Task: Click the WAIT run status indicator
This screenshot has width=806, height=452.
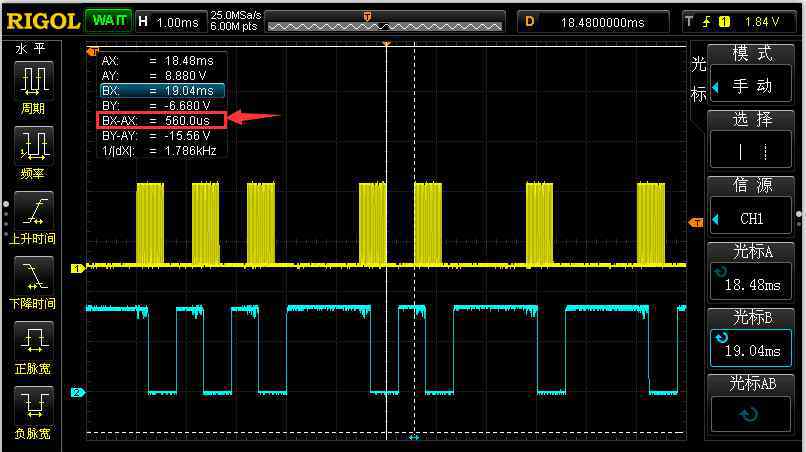Action: click(108, 21)
